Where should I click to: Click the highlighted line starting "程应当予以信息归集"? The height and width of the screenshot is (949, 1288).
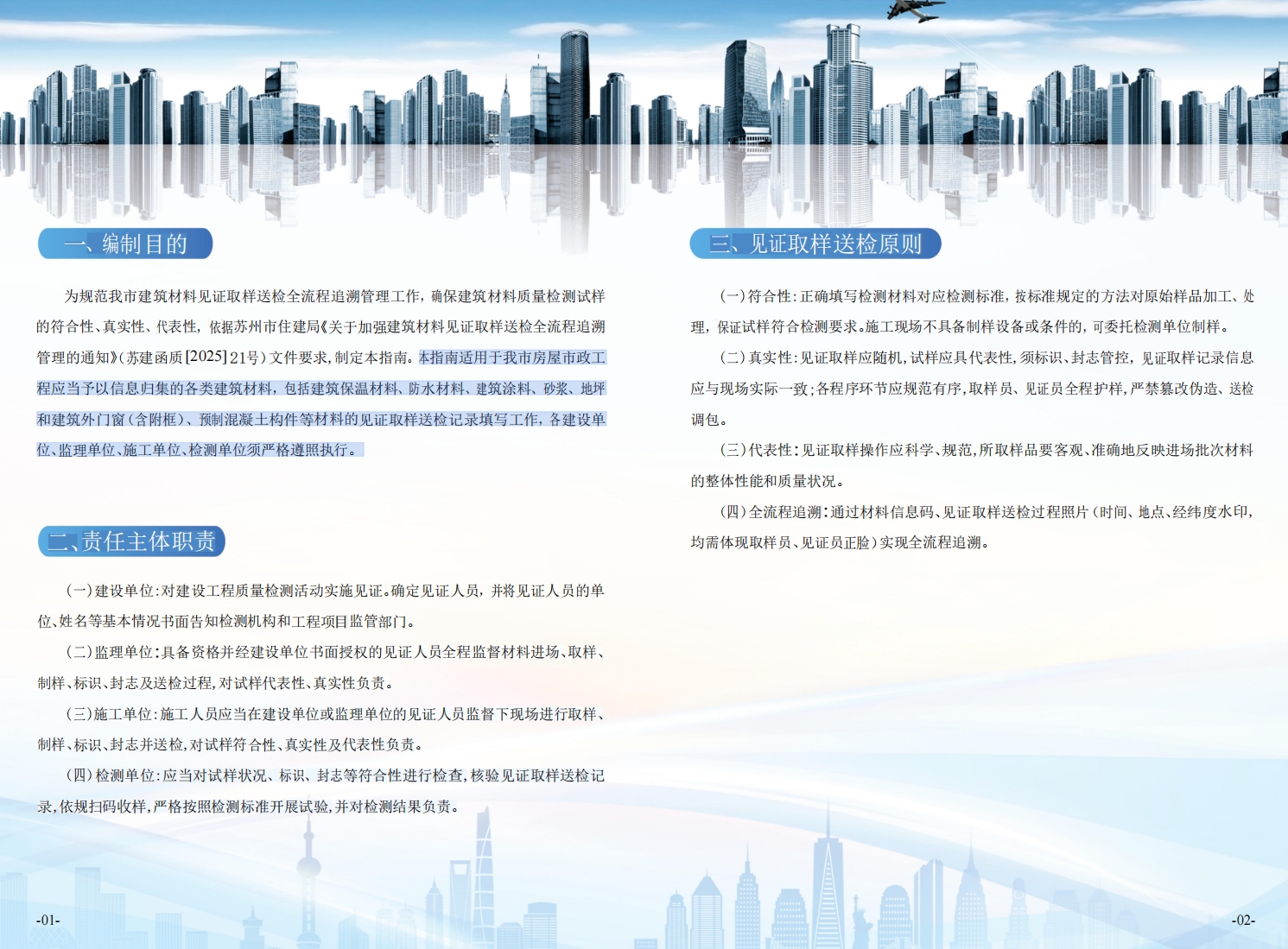(x=321, y=389)
